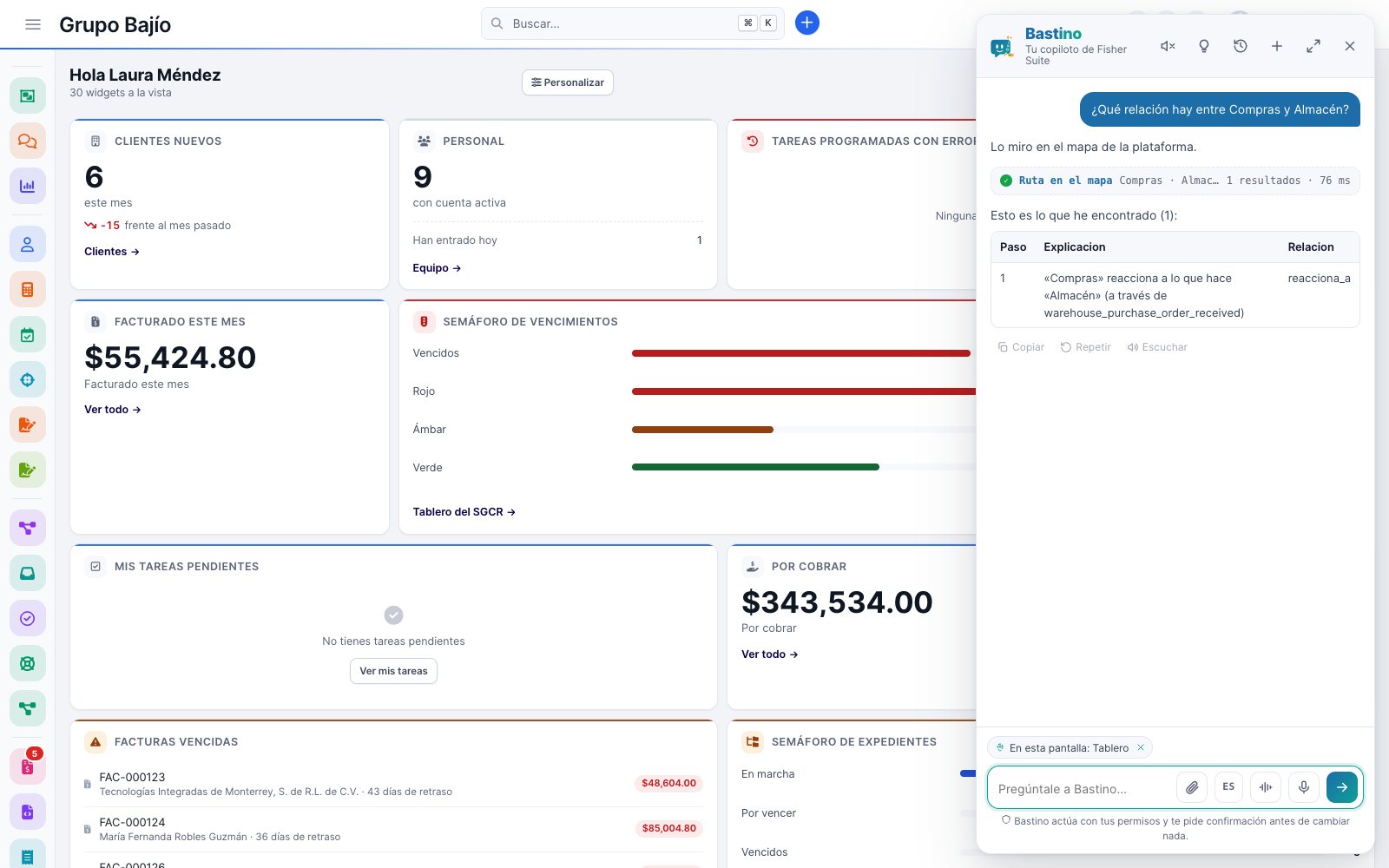Image resolution: width=1389 pixels, height=868 pixels.
Task: Expand the 'Ruta en el mapa' result row
Action: (x=1175, y=181)
